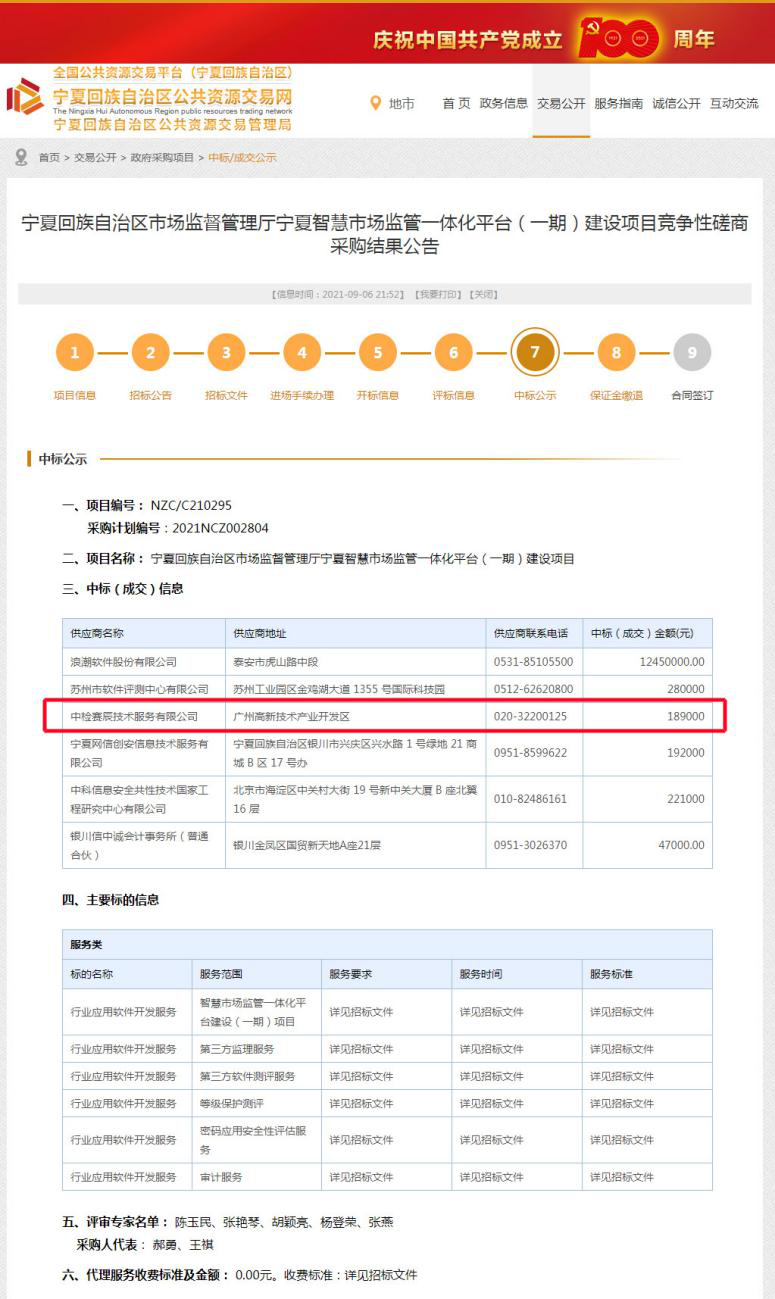The image size is (775, 1299).
Task: Select step 4 circle 进场手续办理
Action: click(302, 352)
